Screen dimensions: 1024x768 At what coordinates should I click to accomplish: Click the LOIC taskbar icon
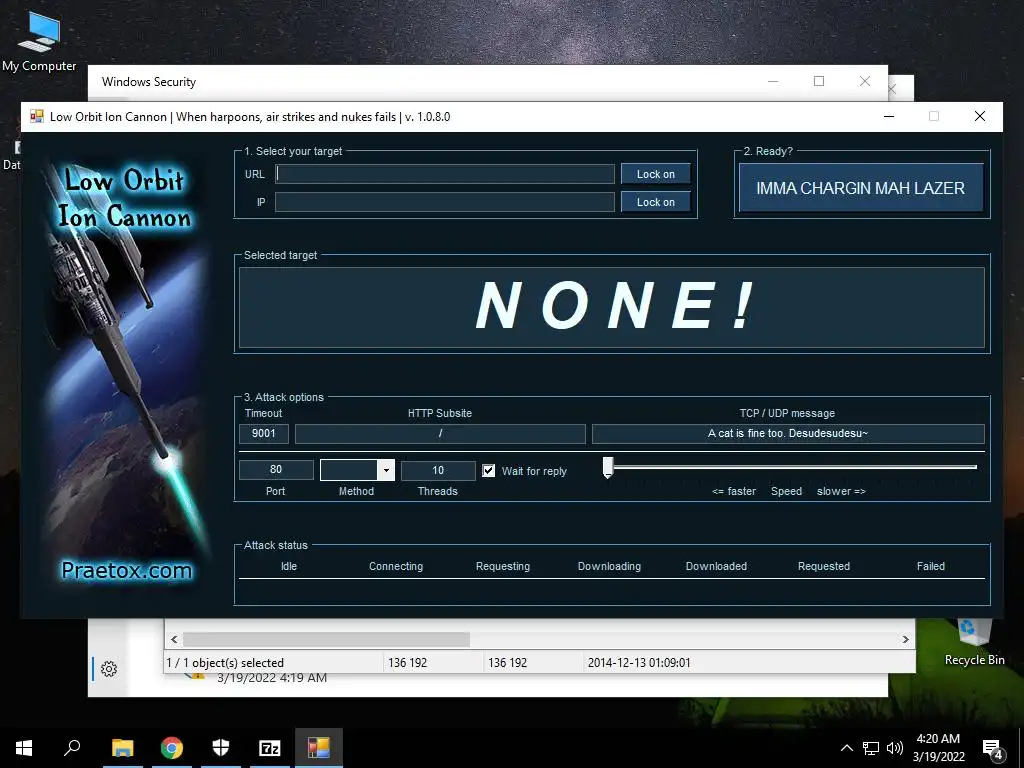[x=319, y=748]
